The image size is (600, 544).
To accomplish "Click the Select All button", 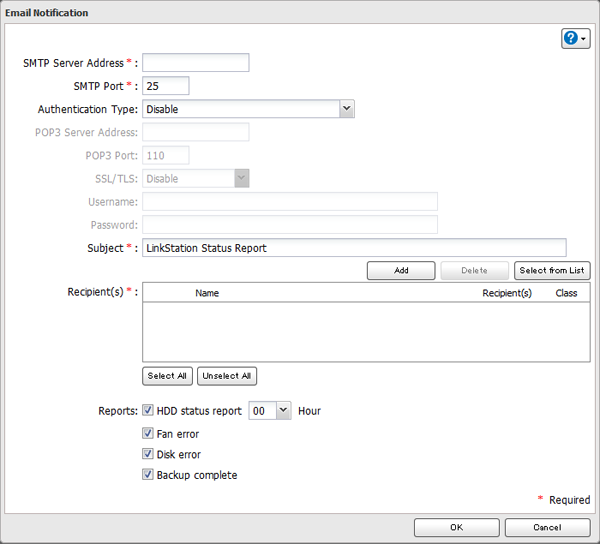I will [x=167, y=376].
